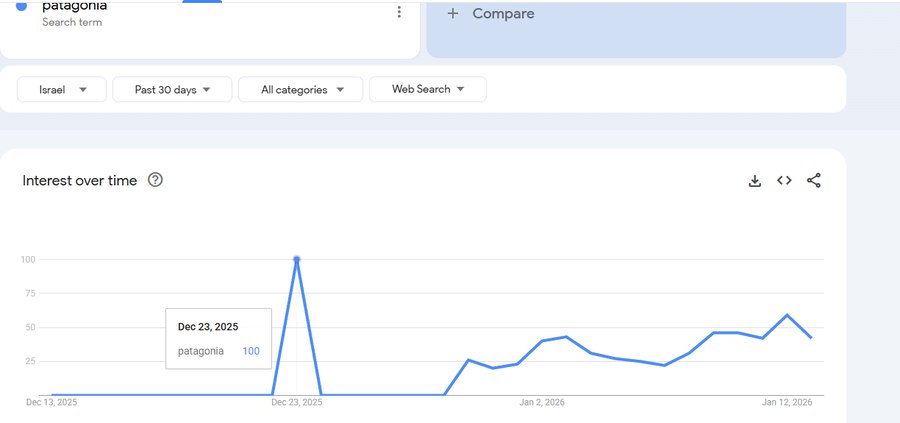The image size is (900, 423).
Task: Click the Jan 12, 2026 axis label
Action: coord(787,403)
